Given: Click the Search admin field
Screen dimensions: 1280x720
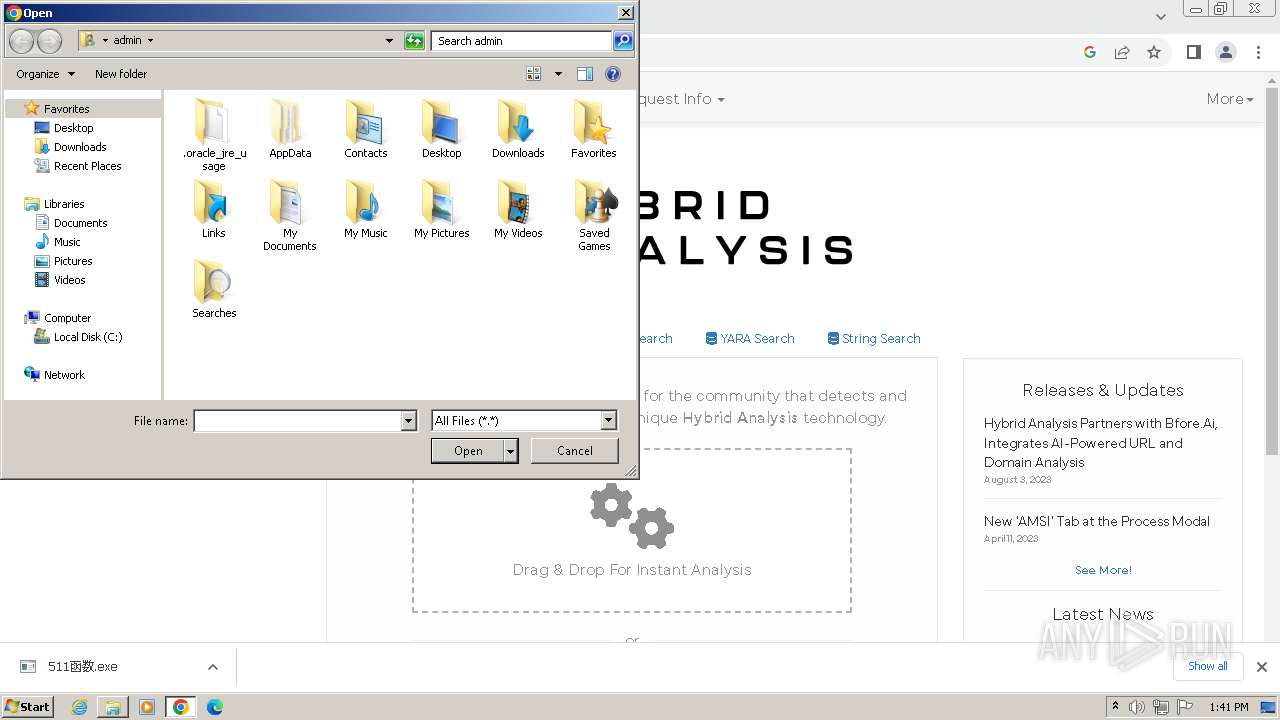Looking at the screenshot, I should click(522, 41).
